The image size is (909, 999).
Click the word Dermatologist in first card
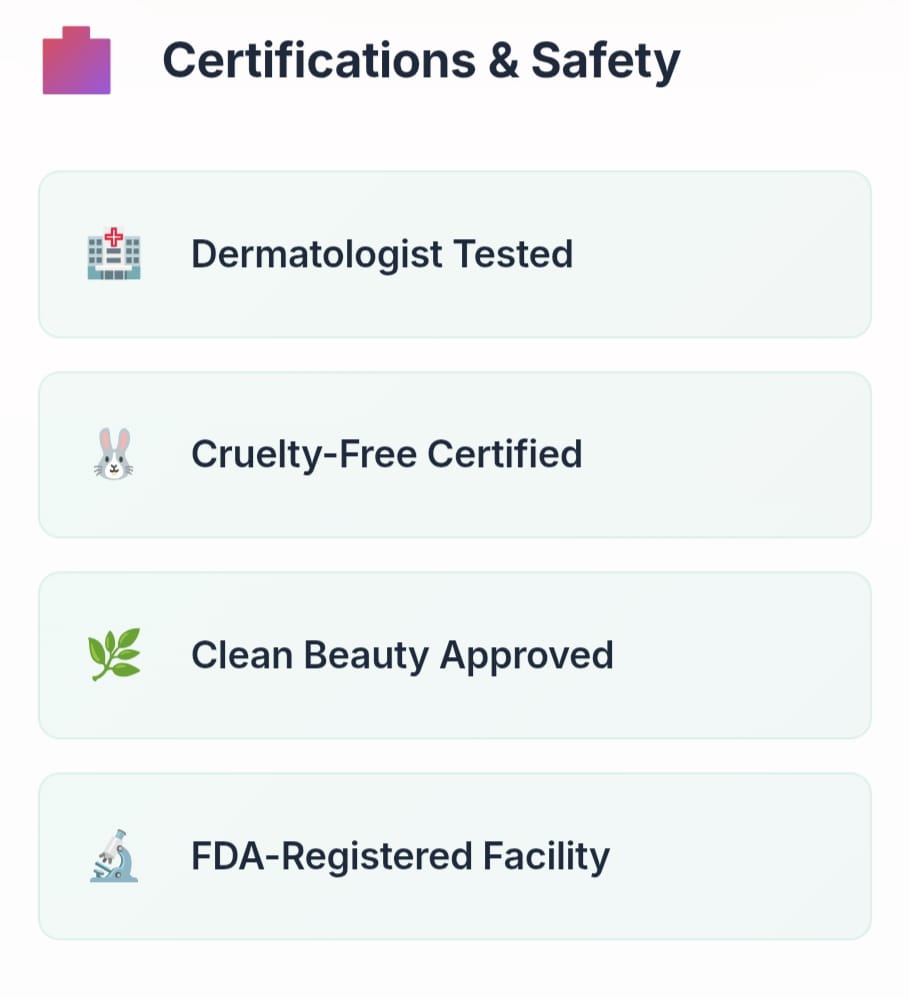(316, 254)
